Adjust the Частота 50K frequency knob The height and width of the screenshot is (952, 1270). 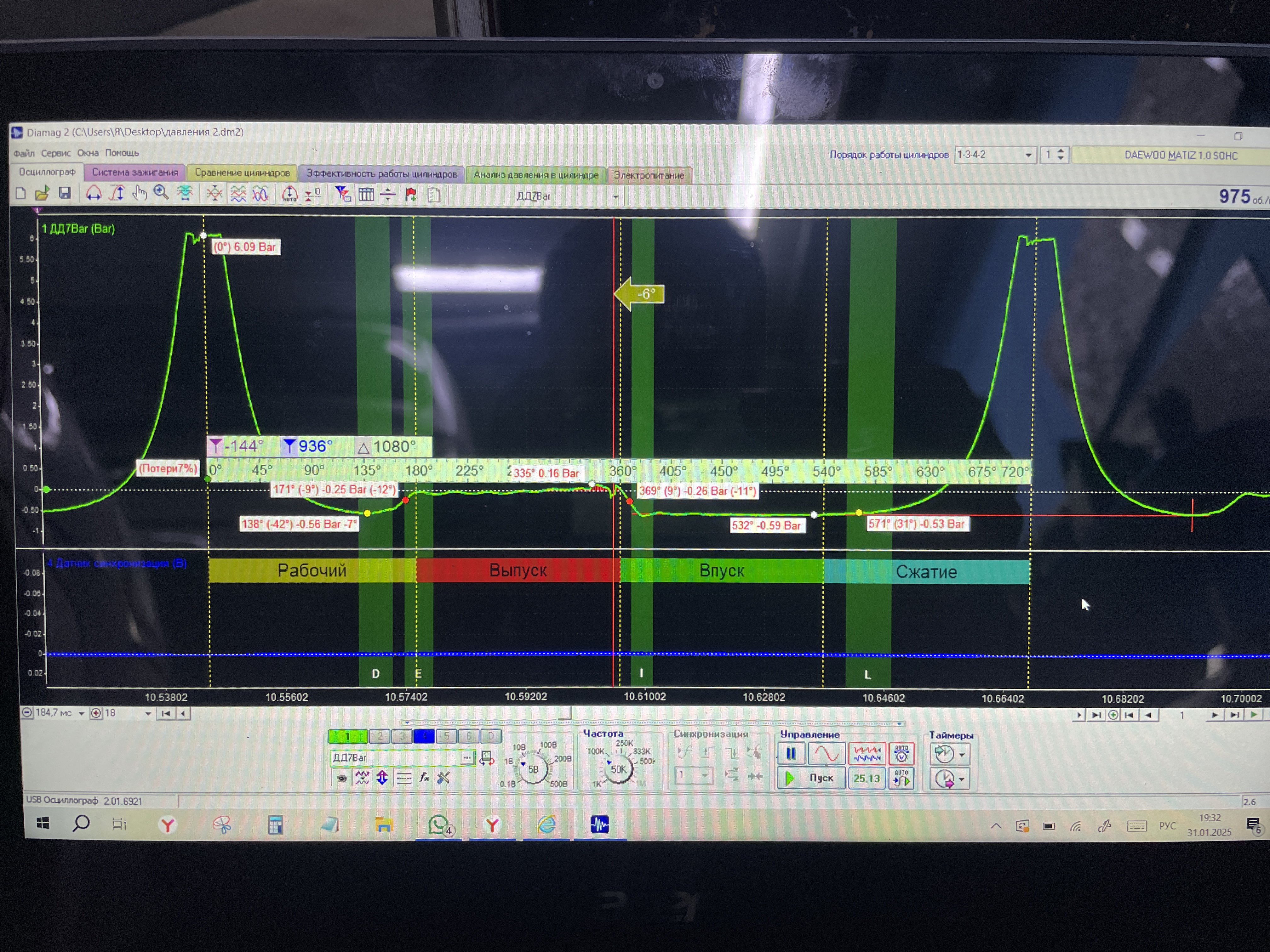618,769
